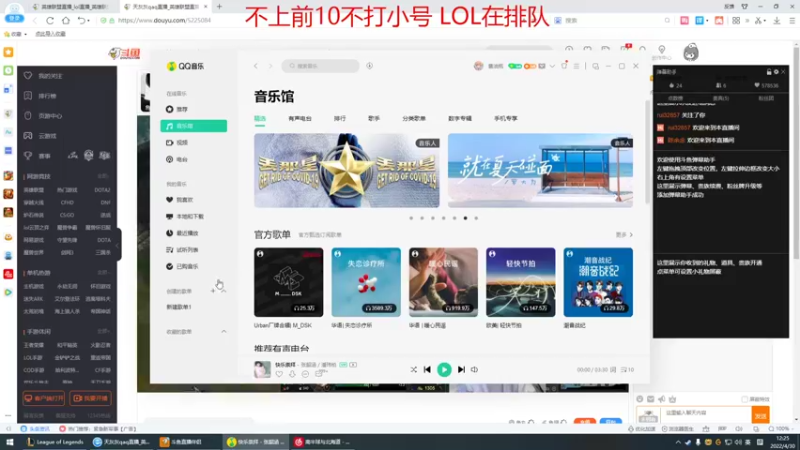
Task: Go forward in QQ Music navigation
Action: (x=270, y=66)
